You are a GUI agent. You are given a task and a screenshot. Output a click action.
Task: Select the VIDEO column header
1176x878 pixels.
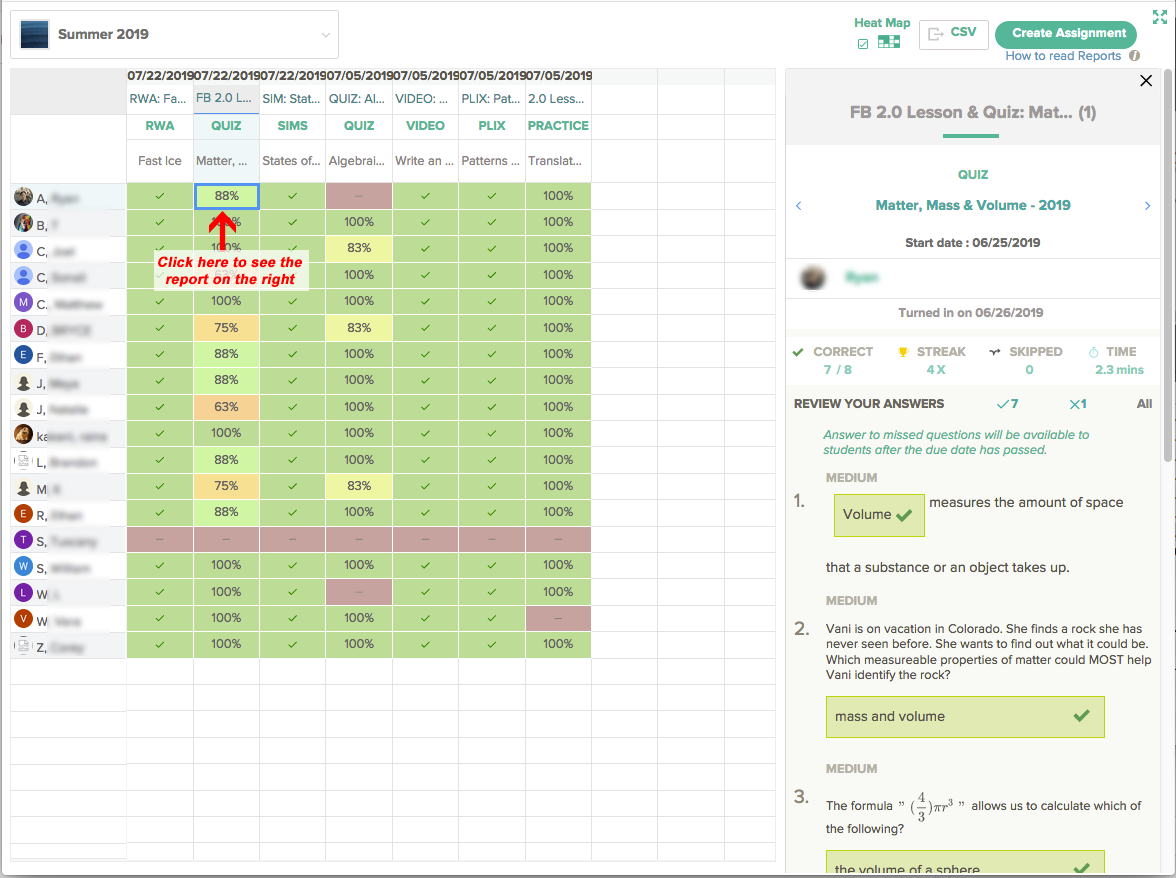pyautogui.click(x=425, y=126)
